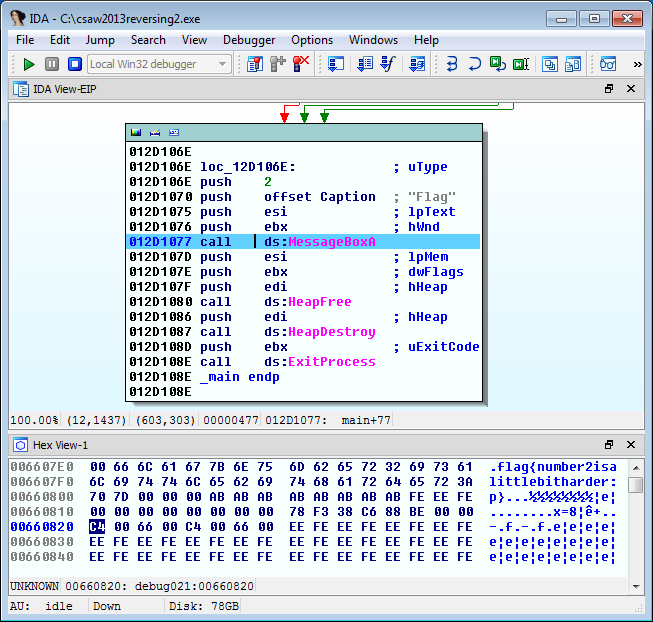Click the 'littlebitharder:' ASCII text
The image size is (653, 622).
tap(553, 482)
